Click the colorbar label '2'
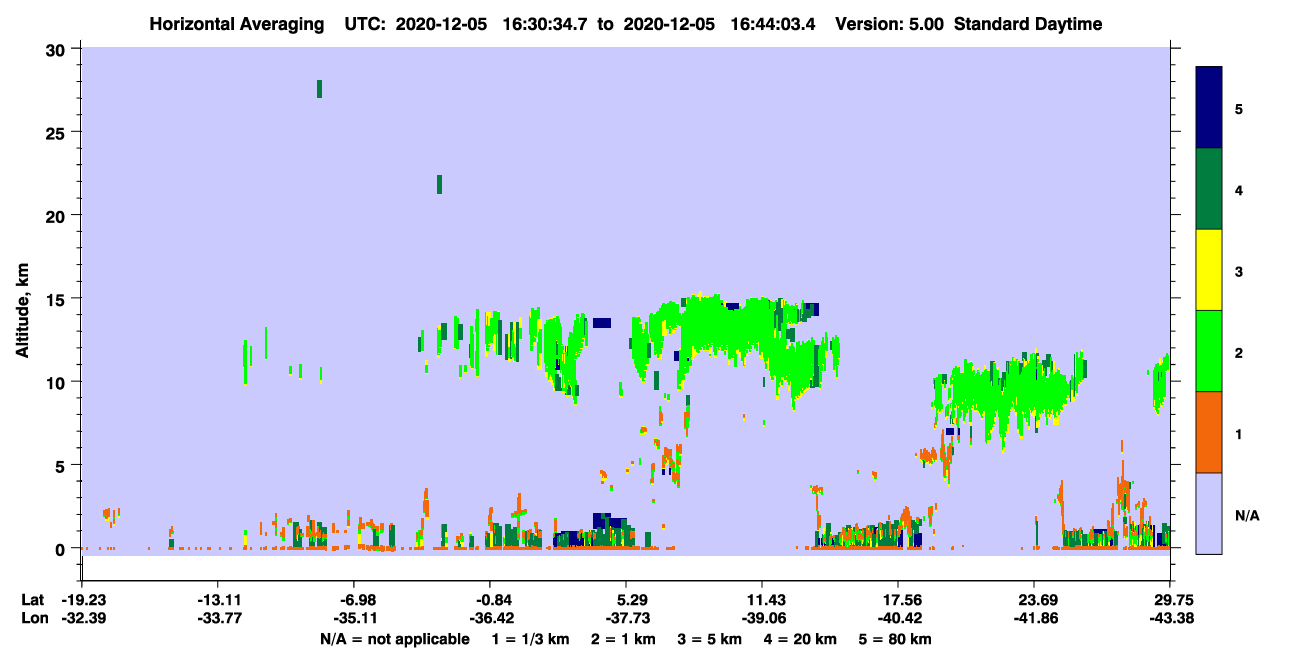 1239,351
